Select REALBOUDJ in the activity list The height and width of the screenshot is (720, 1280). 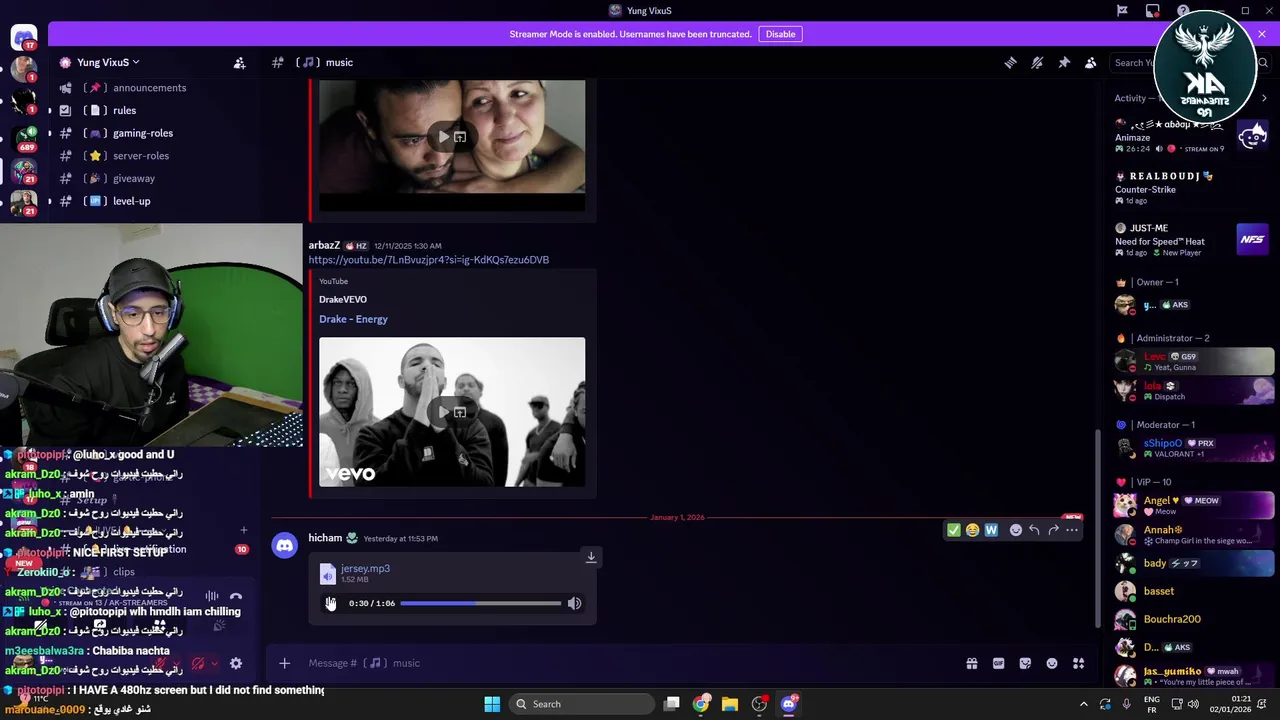[x=1192, y=188]
